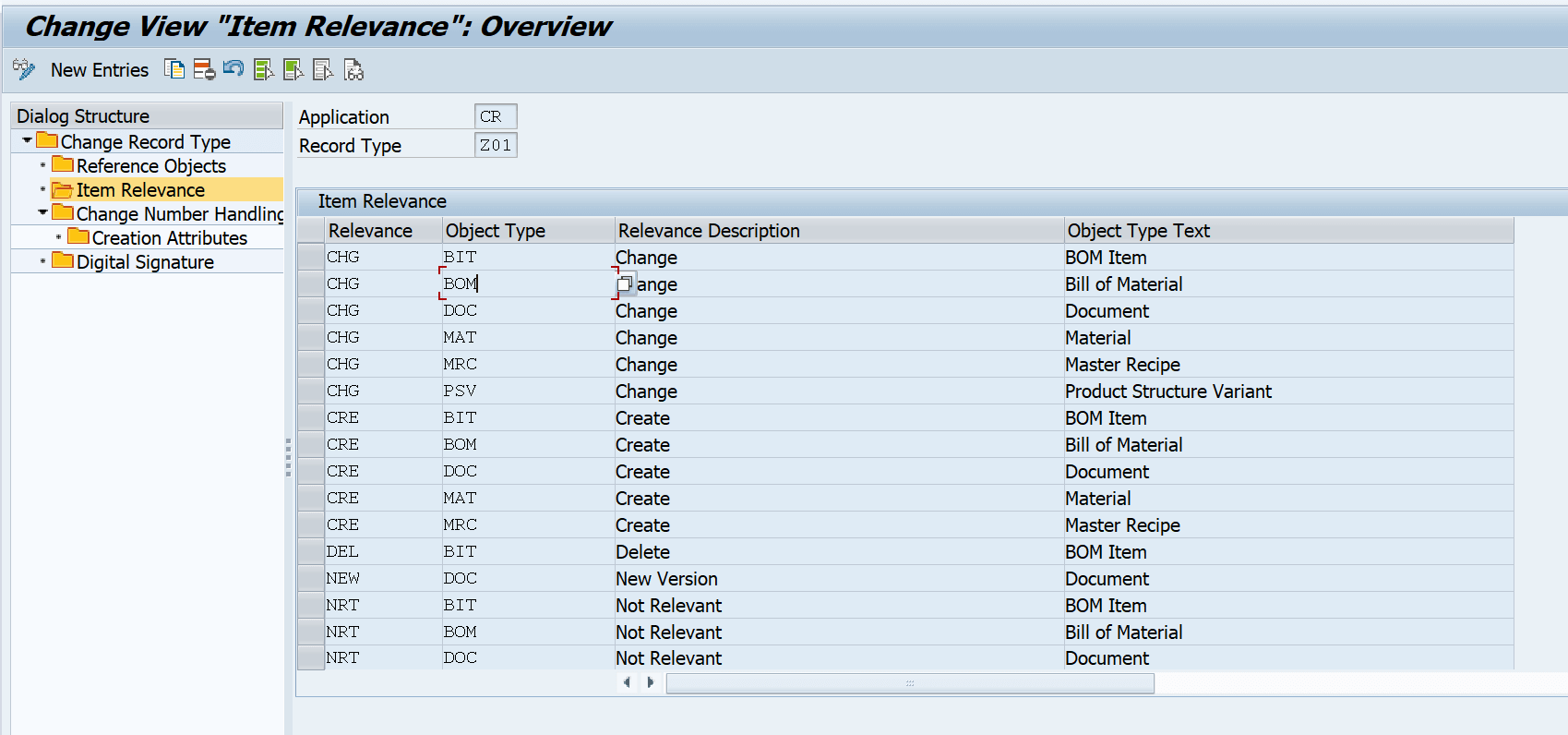The width and height of the screenshot is (1568, 735).
Task: Select the CHG PSV row selector
Action: pos(310,391)
